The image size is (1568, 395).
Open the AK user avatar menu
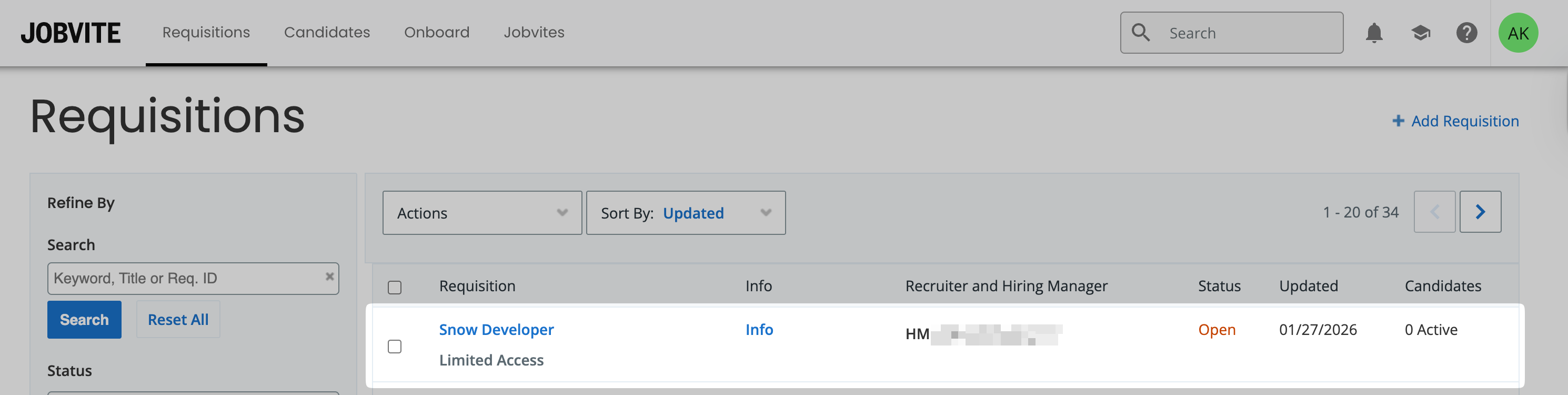[1517, 33]
